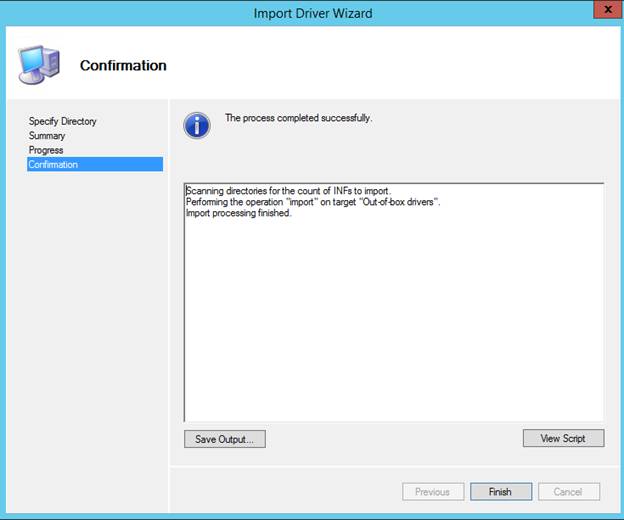Click the computer wizard icon in header
624x520 pixels.
pos(38,65)
